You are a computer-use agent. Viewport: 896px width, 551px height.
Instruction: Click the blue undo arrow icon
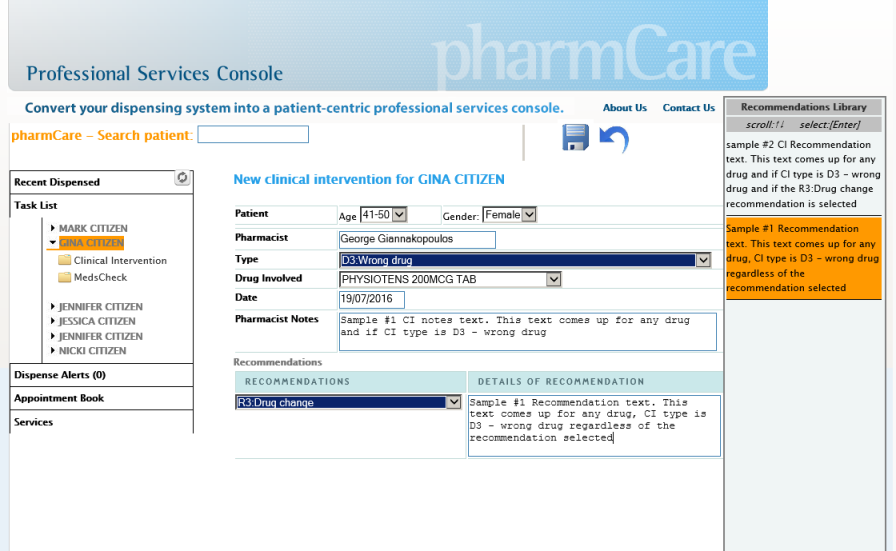coord(614,139)
